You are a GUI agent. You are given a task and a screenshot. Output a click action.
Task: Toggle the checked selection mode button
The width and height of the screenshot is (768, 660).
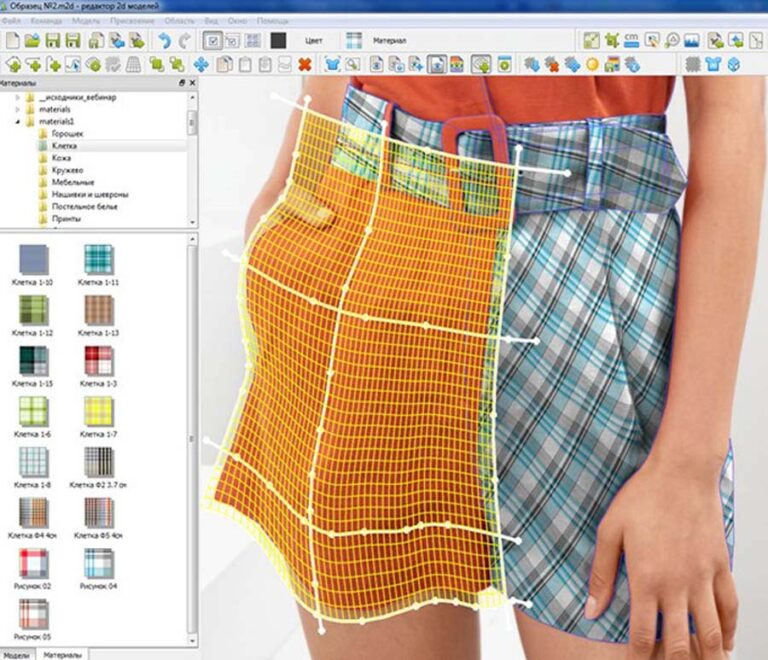pos(213,41)
